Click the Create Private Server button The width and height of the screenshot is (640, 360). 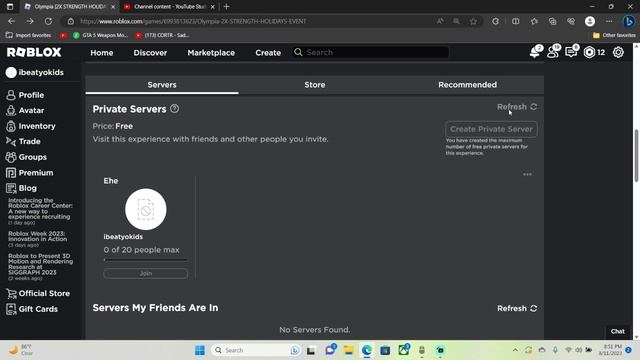(x=491, y=129)
